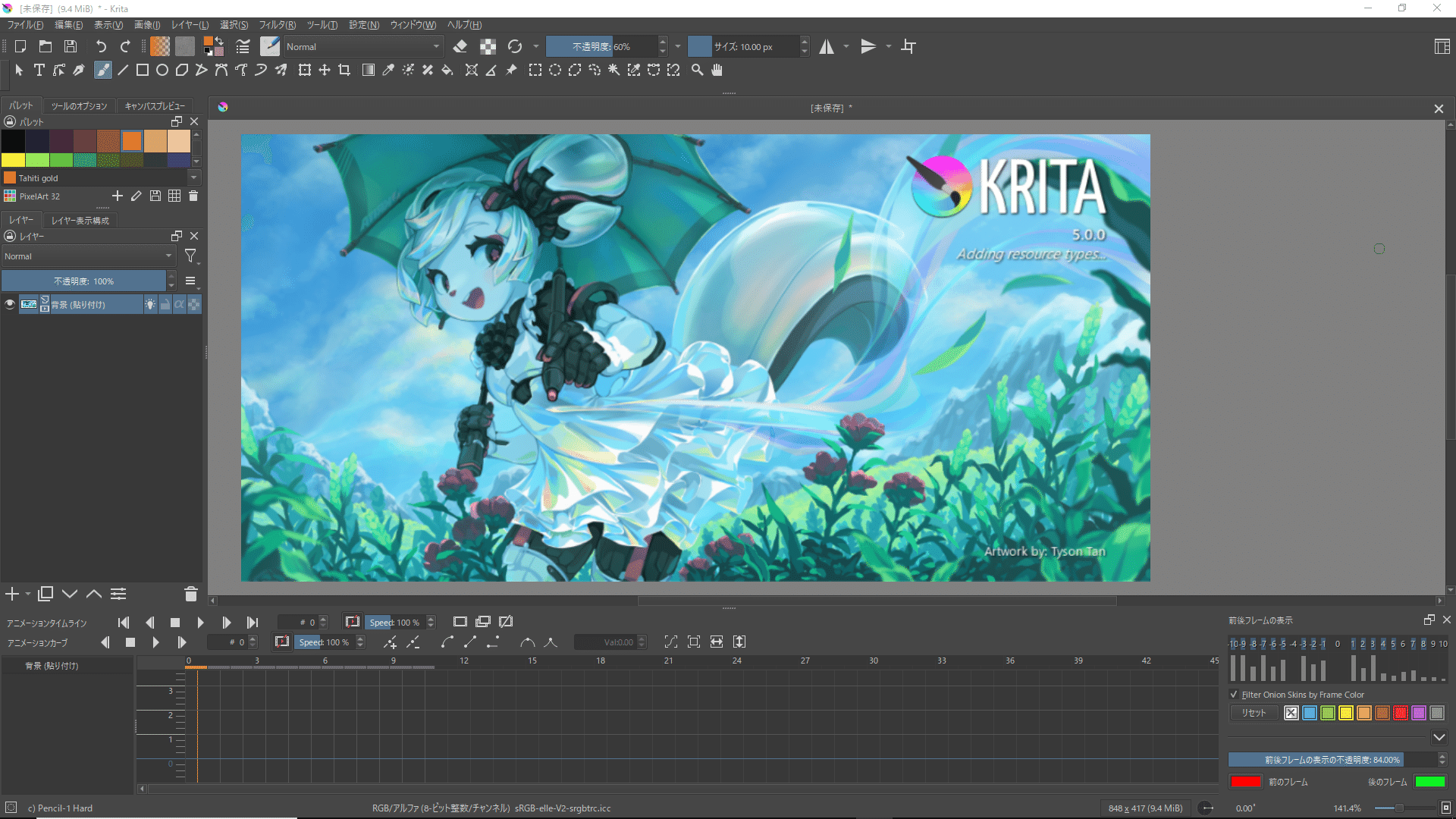Screen dimensions: 1456x819
Task: Pick the orange Tahiti gold palette swatch
Action: click(132, 140)
